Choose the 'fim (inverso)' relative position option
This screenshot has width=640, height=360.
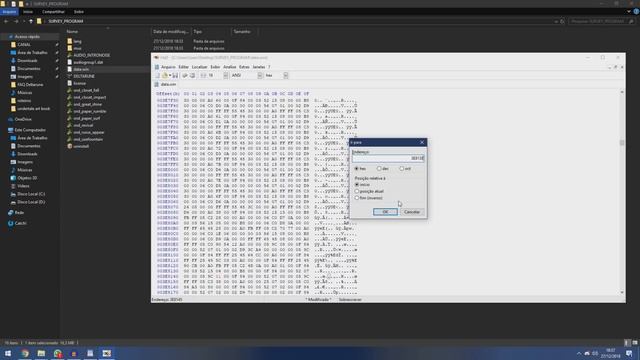click(357, 198)
